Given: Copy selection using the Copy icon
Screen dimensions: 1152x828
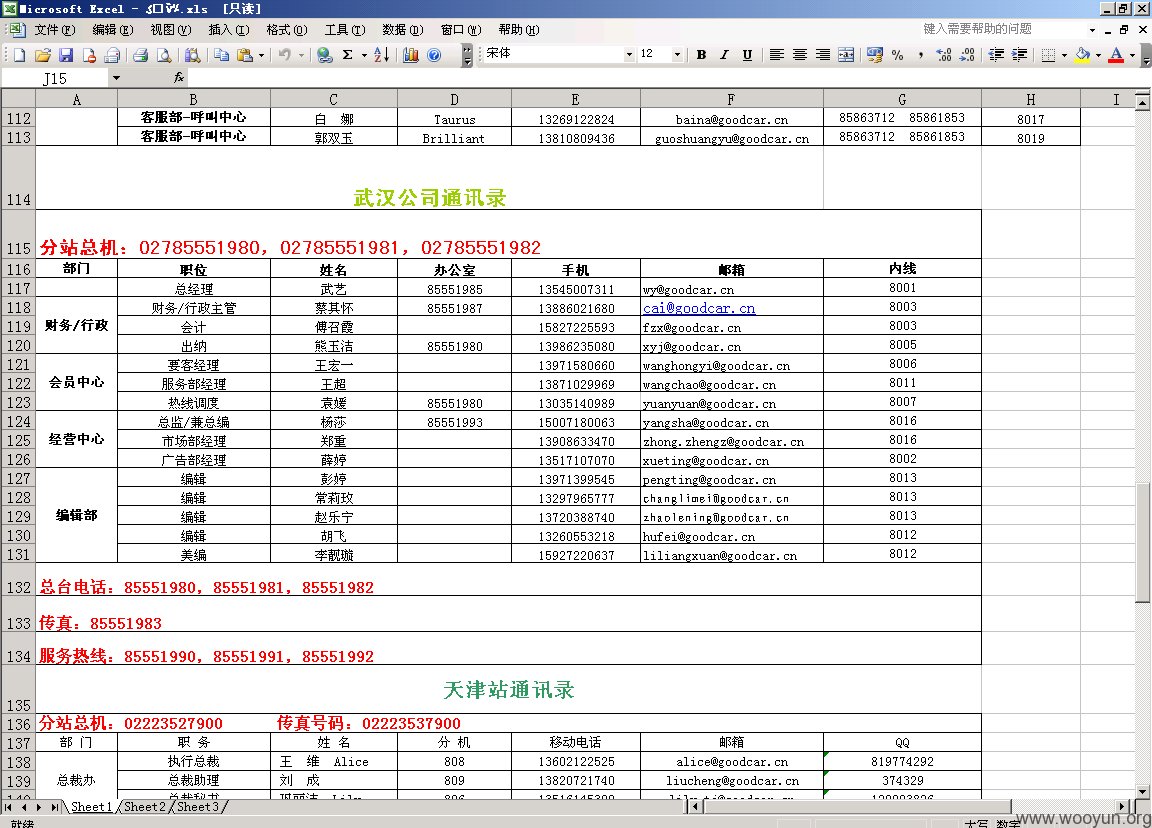Looking at the screenshot, I should click(221, 55).
